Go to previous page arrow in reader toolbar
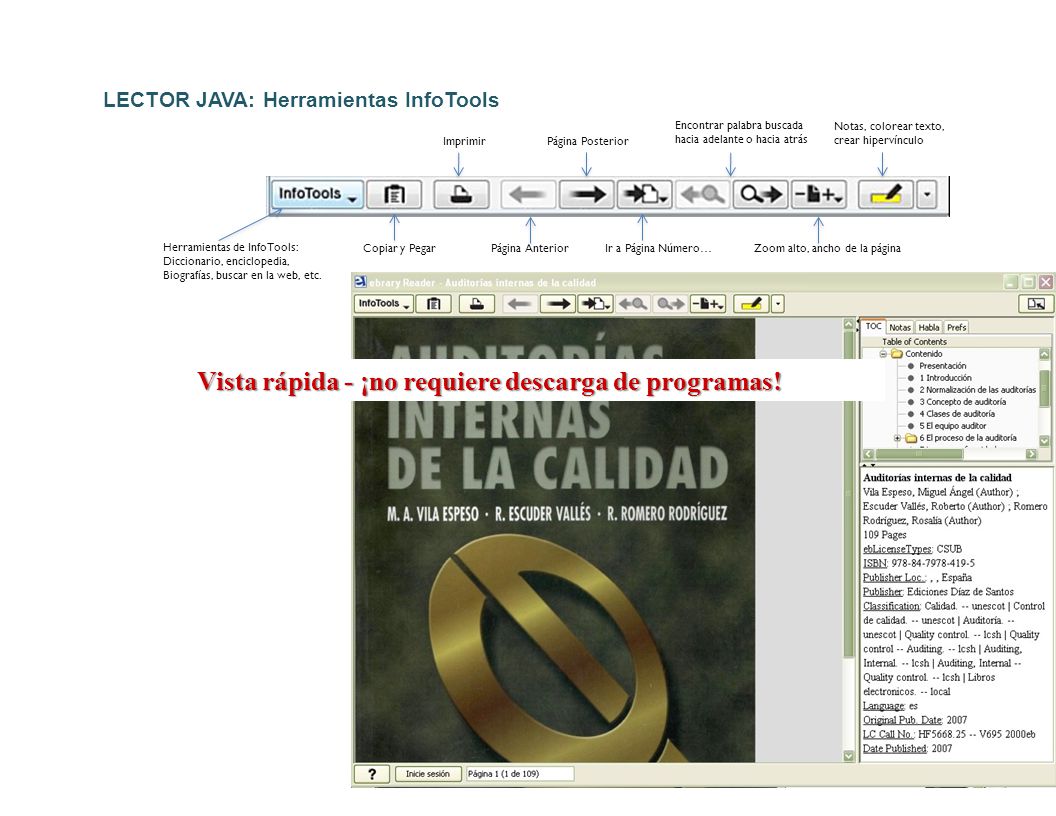The image size is (1056, 816). (519, 304)
